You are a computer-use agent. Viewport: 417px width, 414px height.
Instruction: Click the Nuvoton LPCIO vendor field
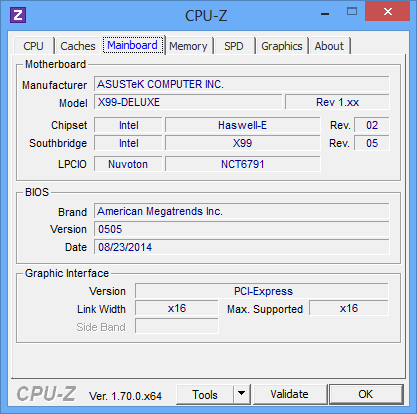point(128,164)
